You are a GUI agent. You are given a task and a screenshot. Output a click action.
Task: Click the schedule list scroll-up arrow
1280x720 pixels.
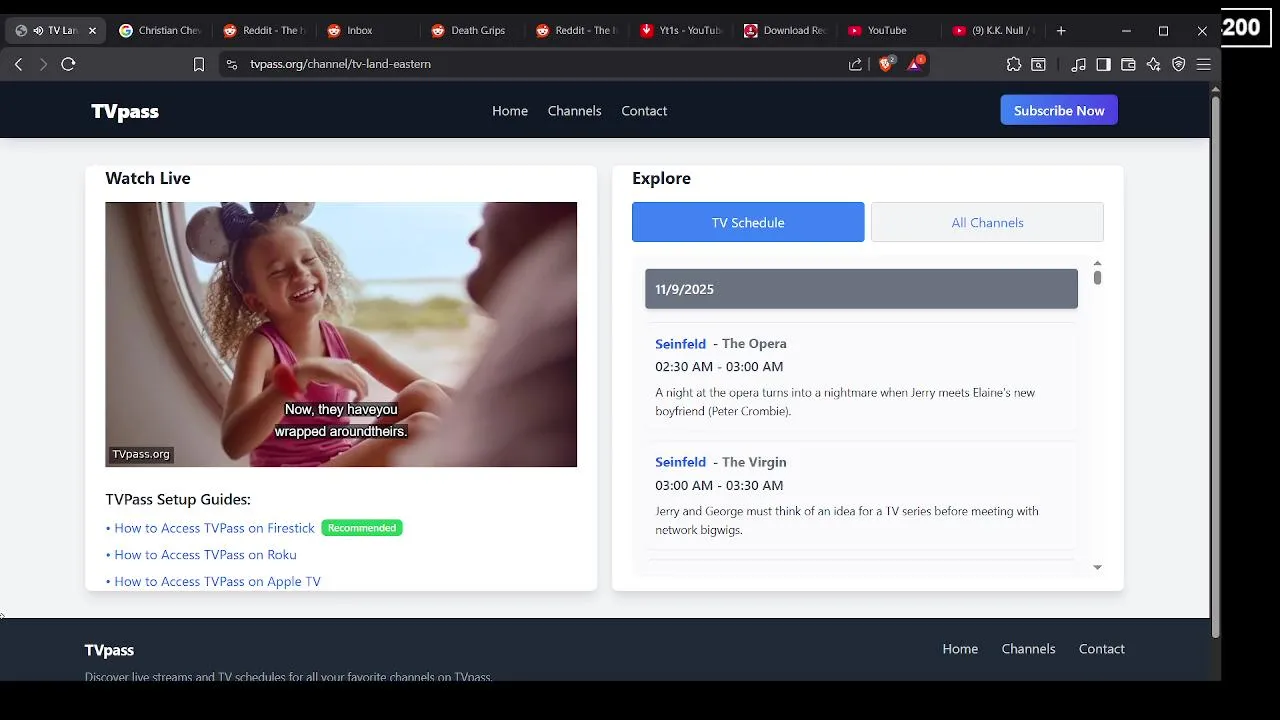tap(1097, 263)
